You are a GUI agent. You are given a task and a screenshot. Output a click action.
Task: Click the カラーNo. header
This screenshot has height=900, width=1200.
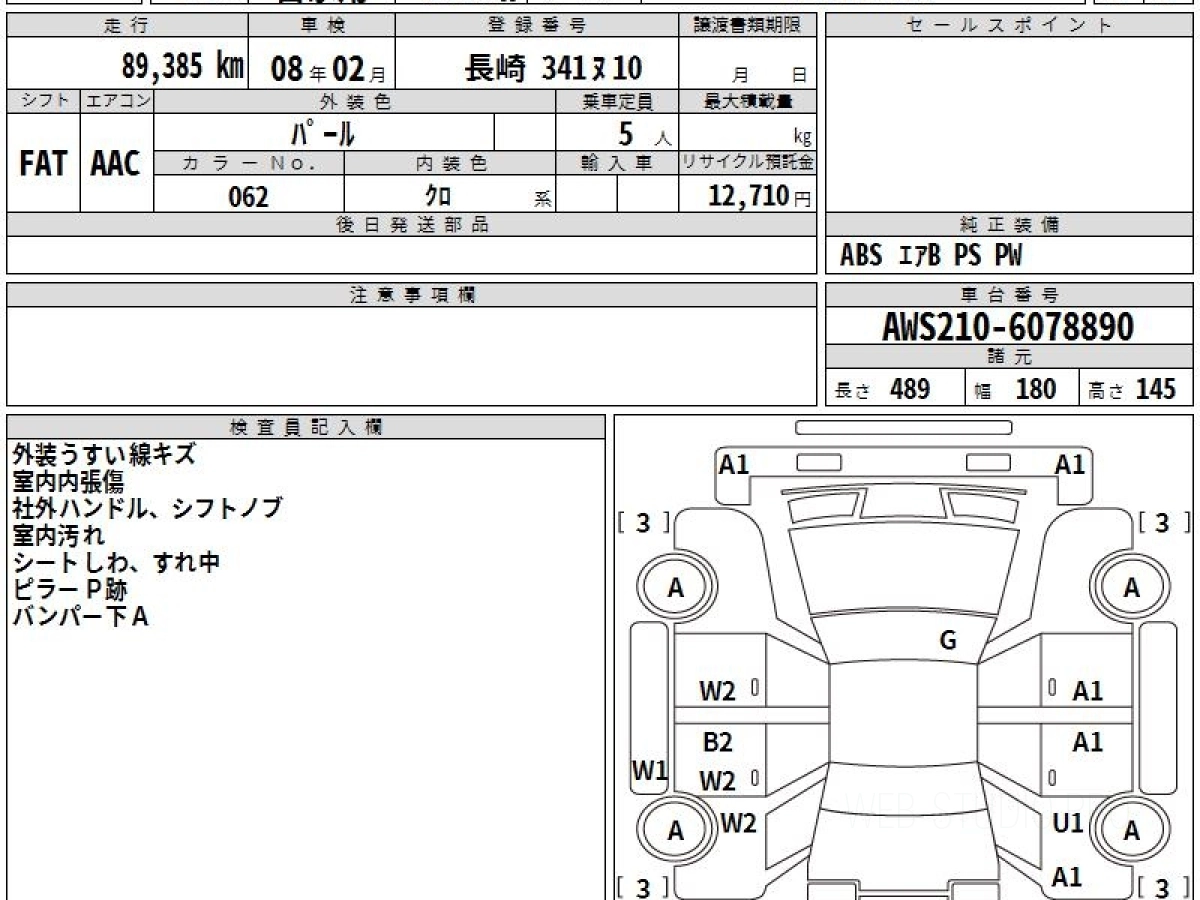point(249,164)
